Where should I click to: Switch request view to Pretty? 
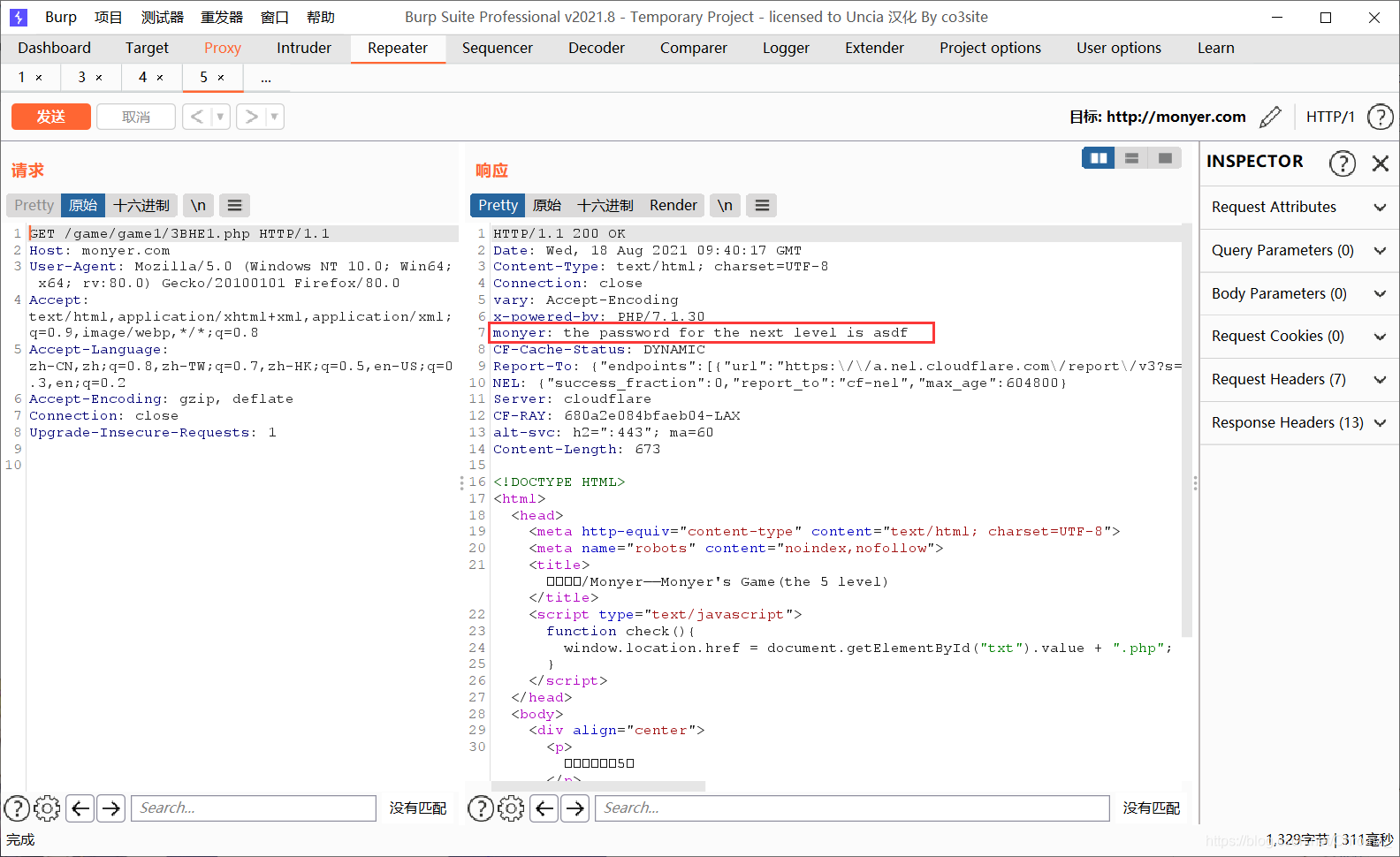pyautogui.click(x=34, y=205)
